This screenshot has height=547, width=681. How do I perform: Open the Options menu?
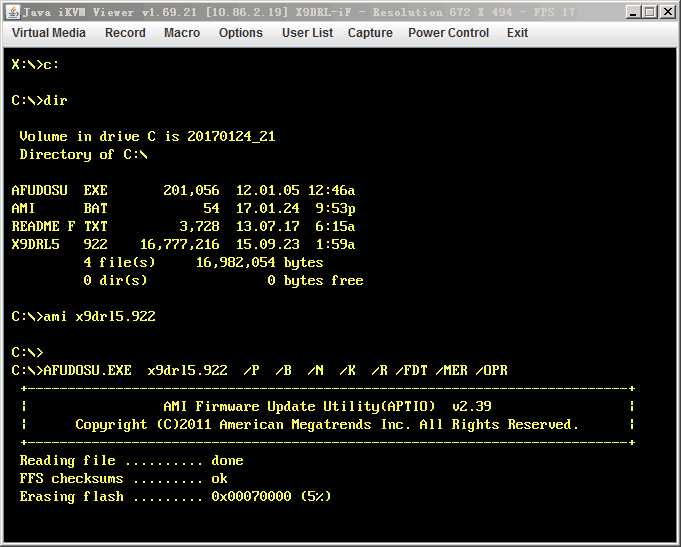pos(241,33)
